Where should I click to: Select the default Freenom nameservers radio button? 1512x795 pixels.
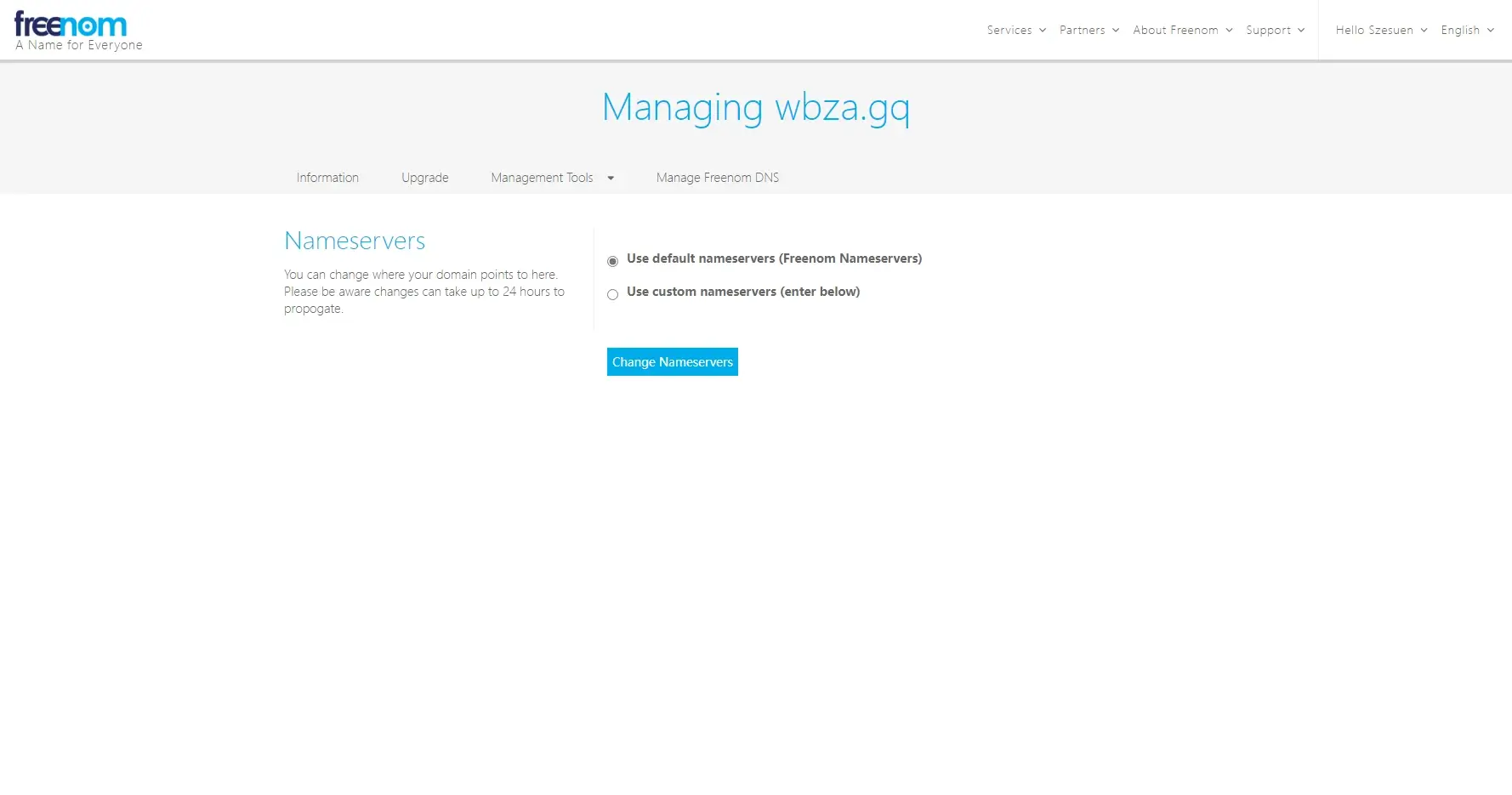[612, 261]
